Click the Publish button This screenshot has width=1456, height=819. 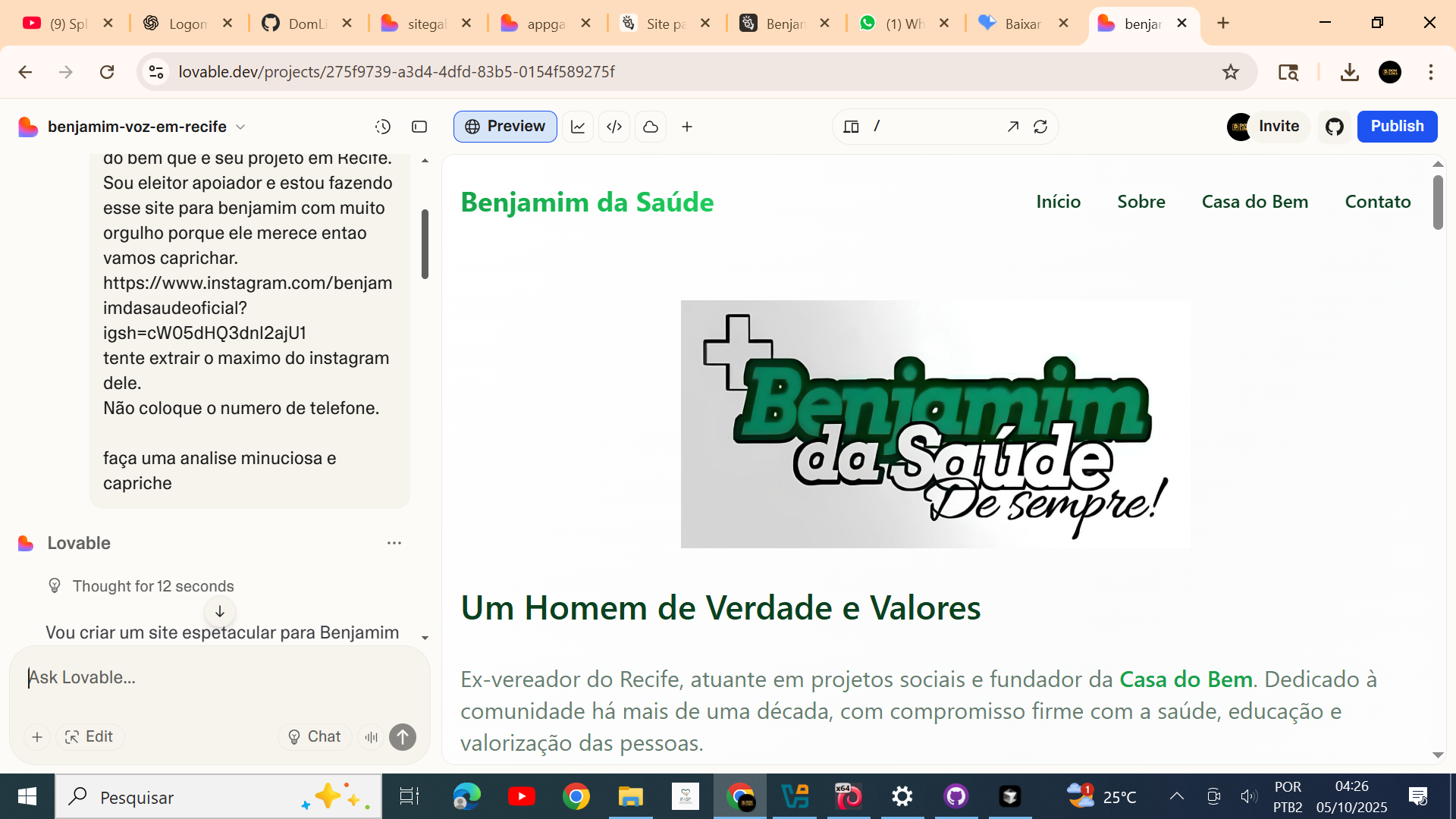click(x=1397, y=127)
